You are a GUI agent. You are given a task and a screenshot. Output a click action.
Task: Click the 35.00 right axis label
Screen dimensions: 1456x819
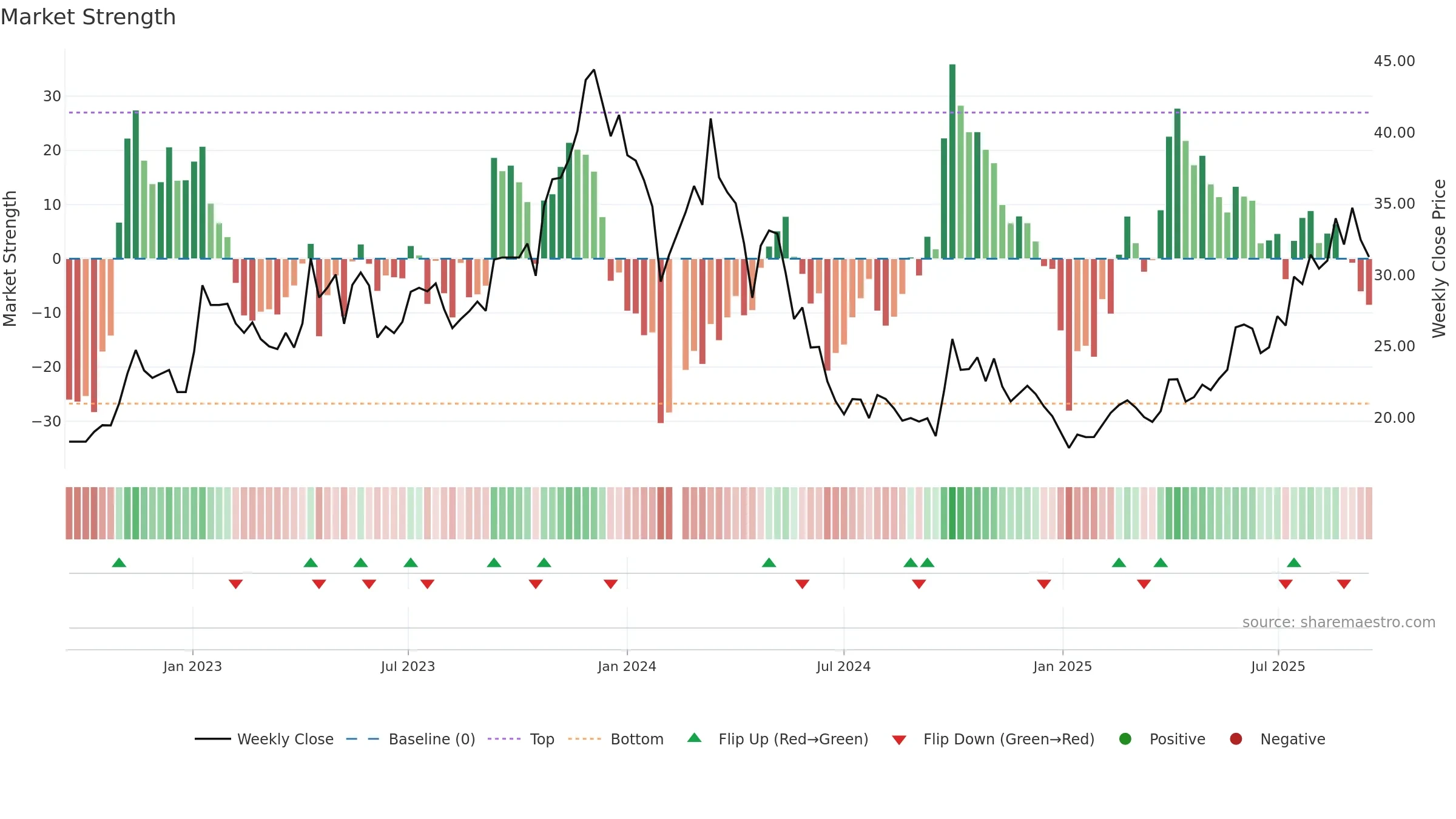click(1394, 204)
